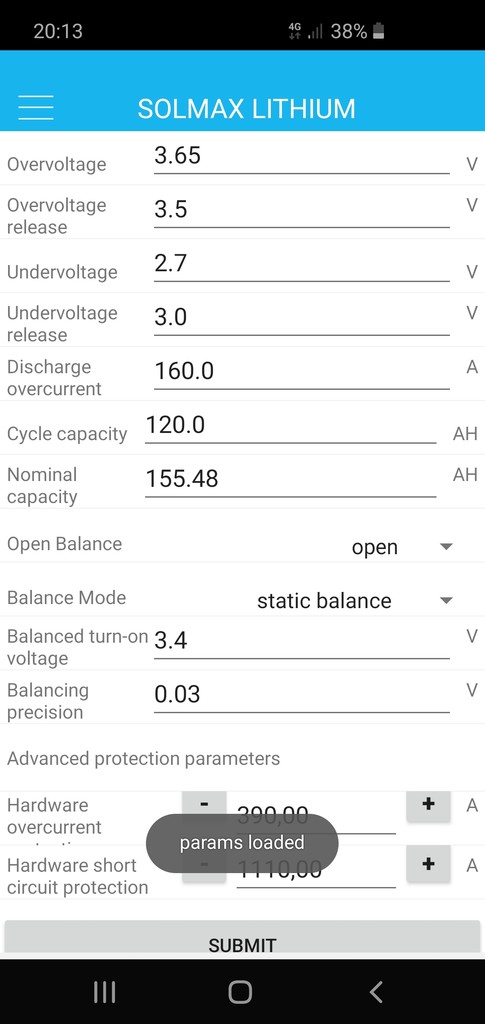The width and height of the screenshot is (485, 1024).
Task: Select the static balance combo box
Action: (x=355, y=601)
